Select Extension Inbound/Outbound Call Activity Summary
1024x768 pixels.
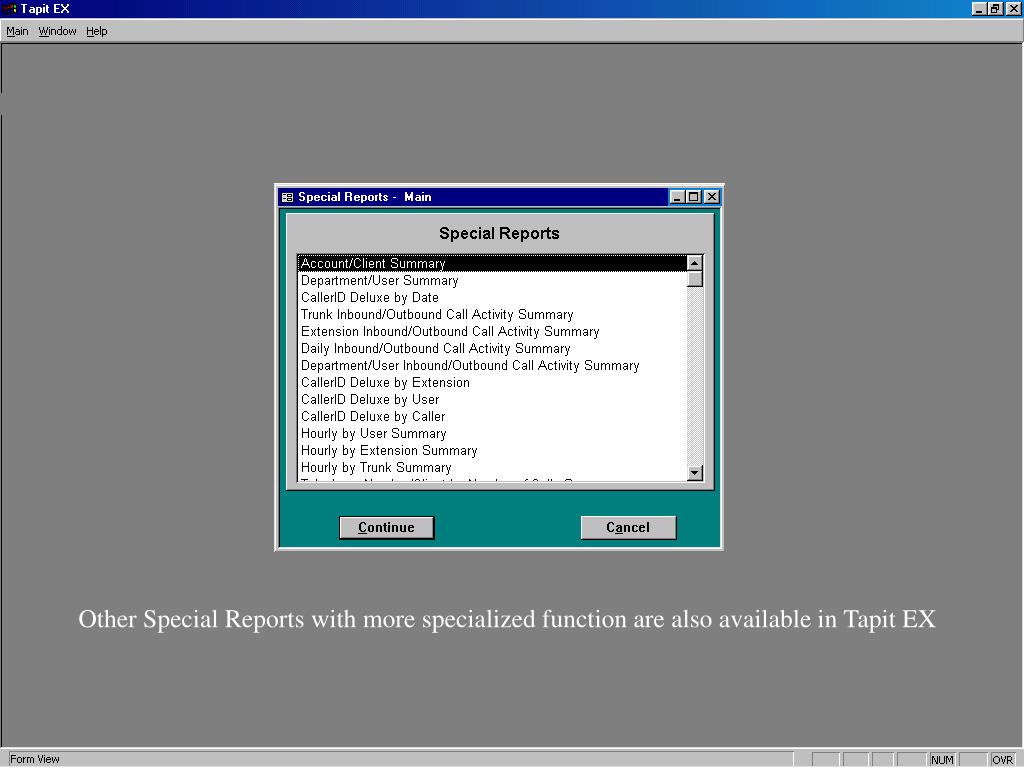click(x=492, y=332)
